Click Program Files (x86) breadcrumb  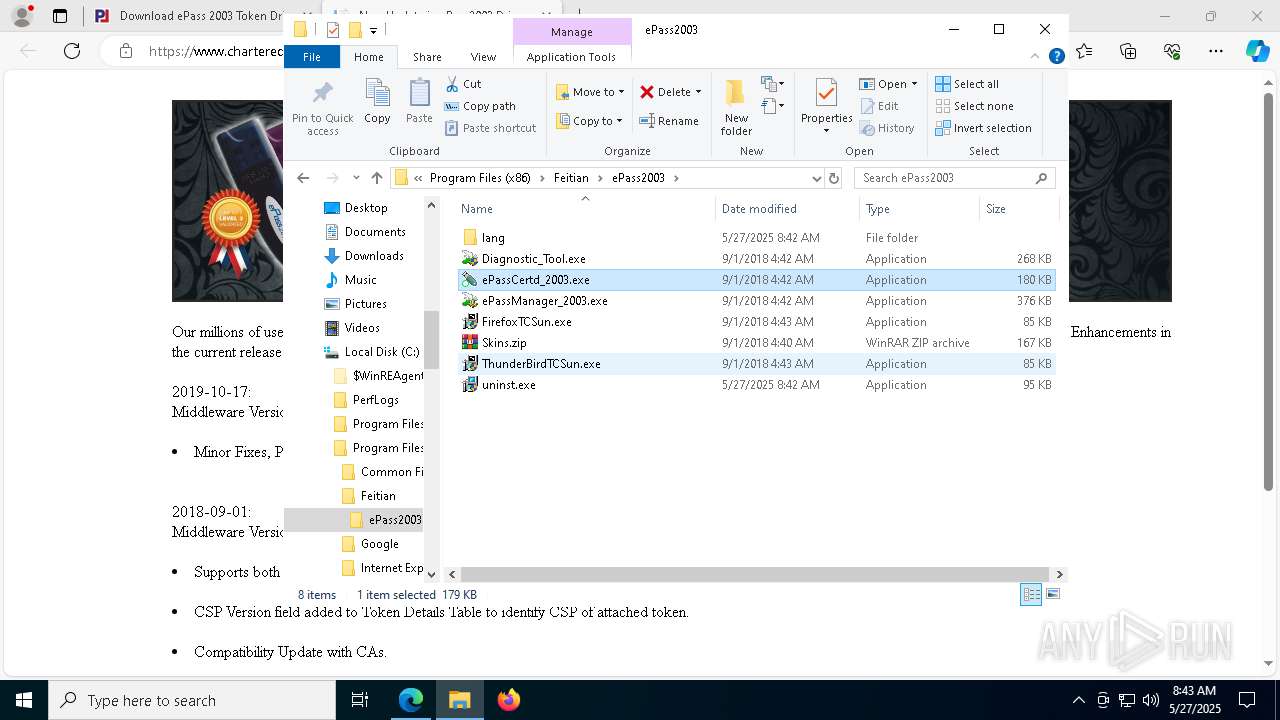[480, 178]
